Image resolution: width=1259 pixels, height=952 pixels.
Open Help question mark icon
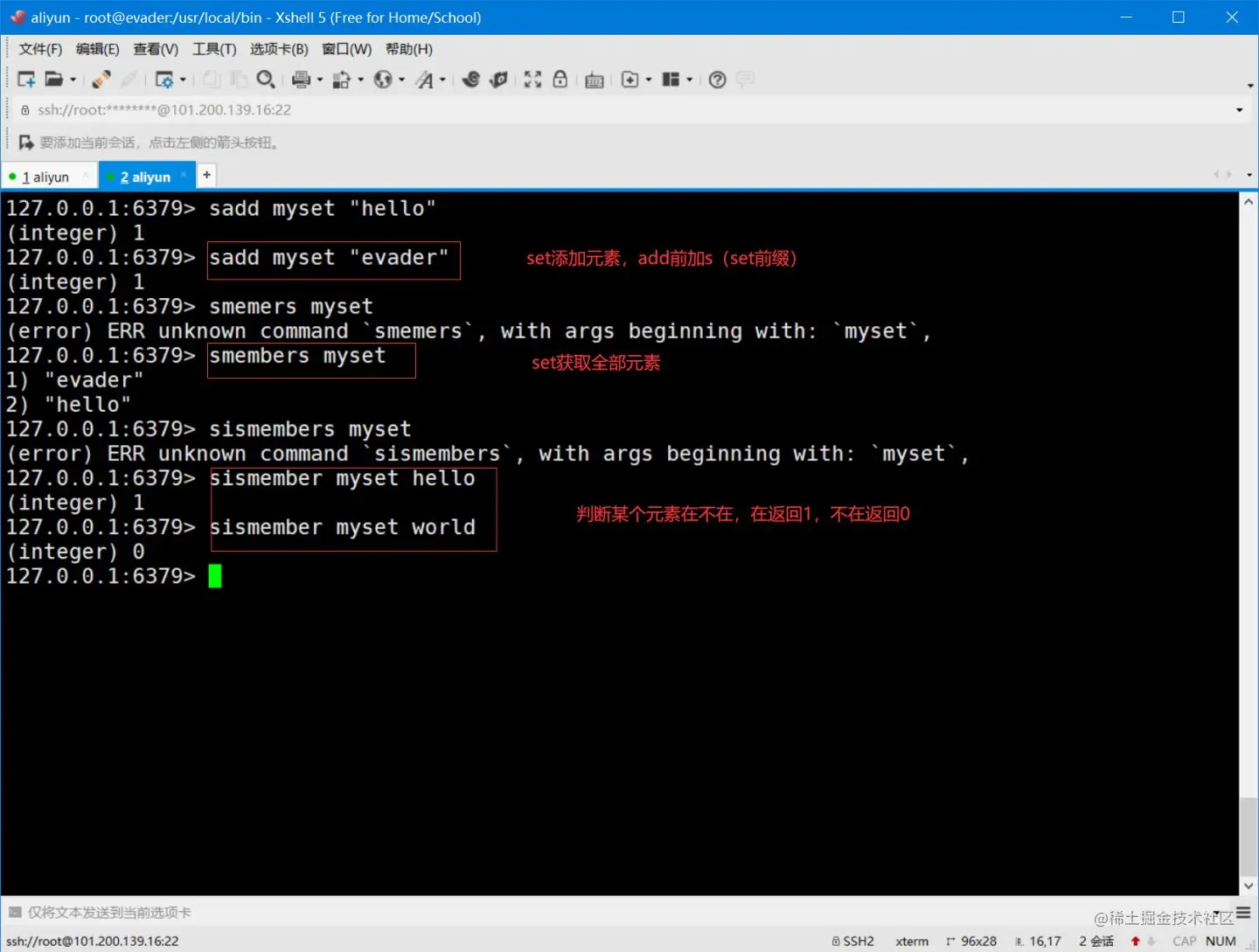[718, 80]
